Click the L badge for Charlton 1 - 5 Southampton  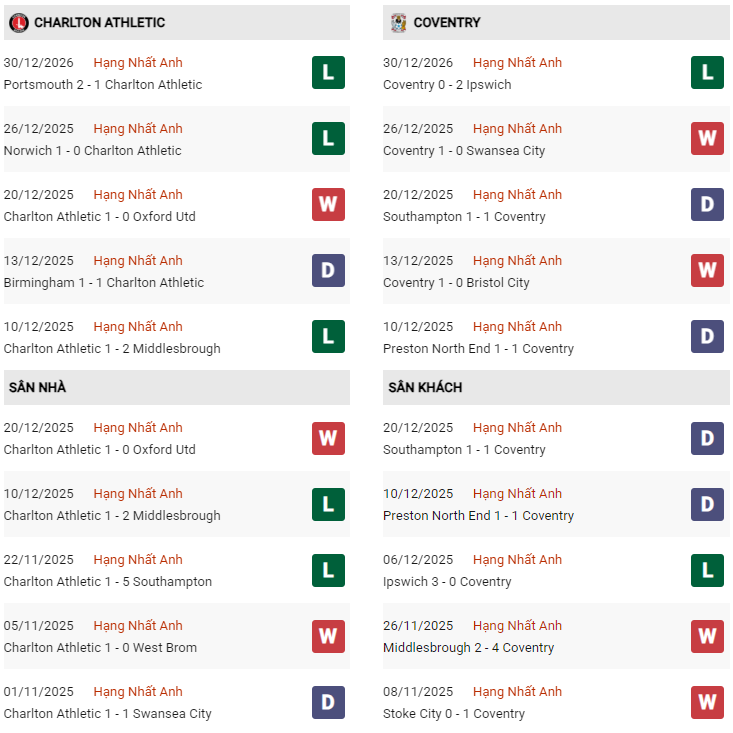[328, 570]
